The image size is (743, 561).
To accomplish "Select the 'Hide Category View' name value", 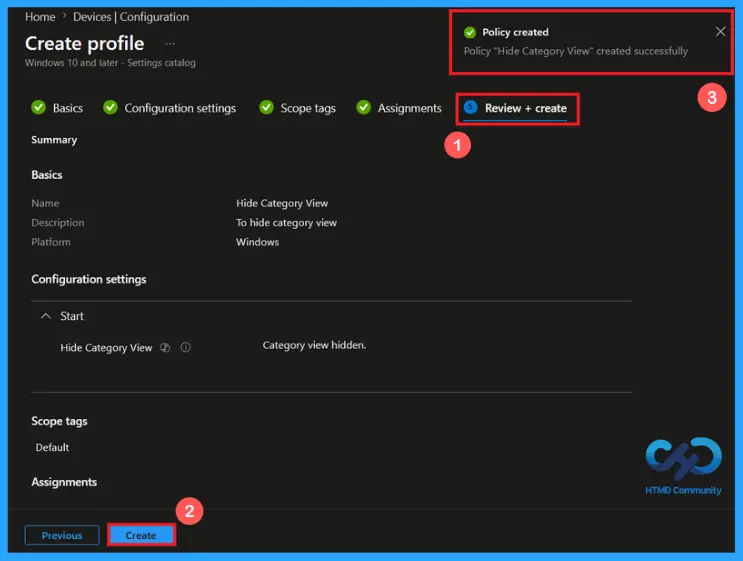I will [282, 203].
